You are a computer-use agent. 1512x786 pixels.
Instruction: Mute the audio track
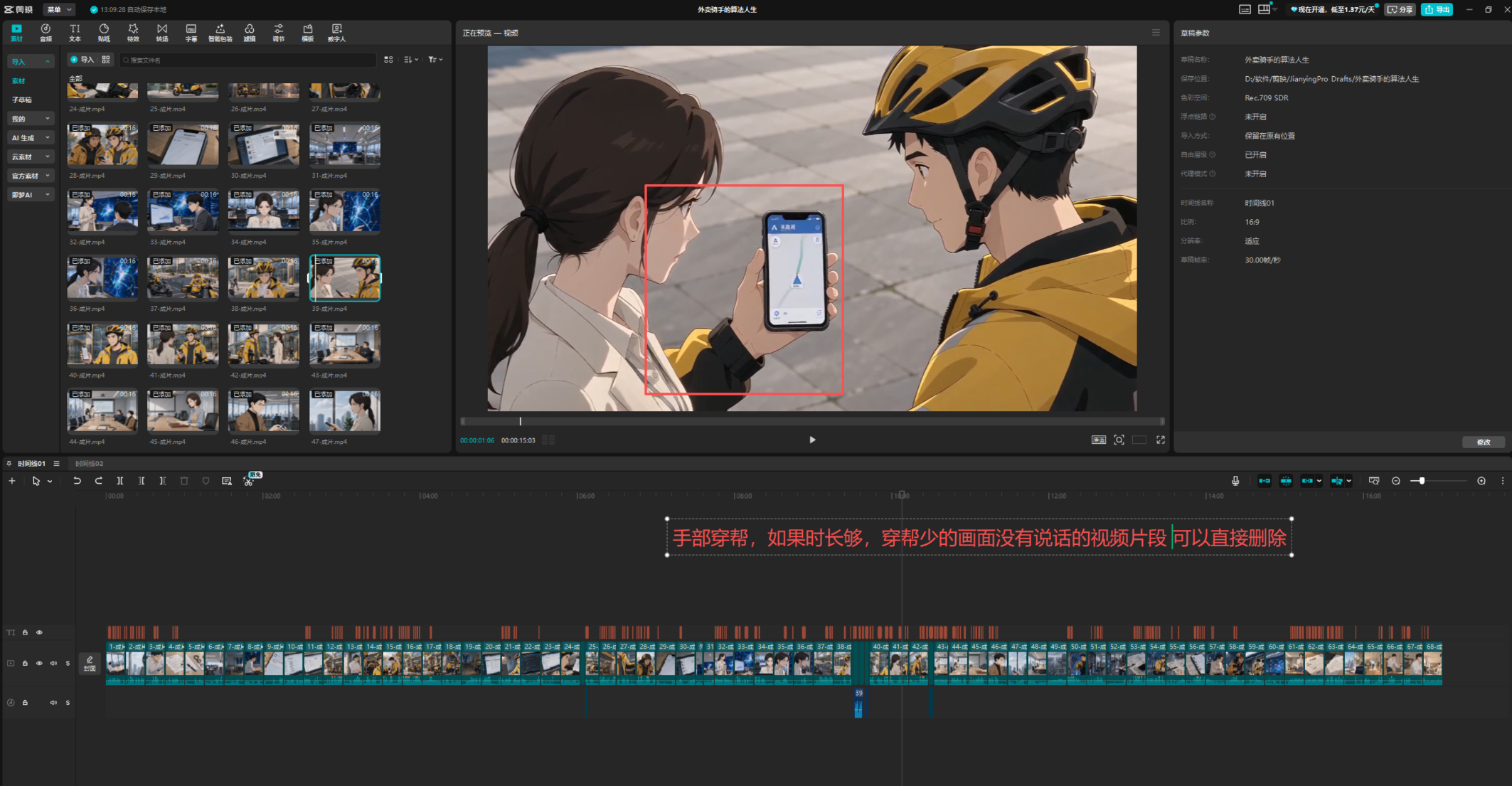[53, 703]
